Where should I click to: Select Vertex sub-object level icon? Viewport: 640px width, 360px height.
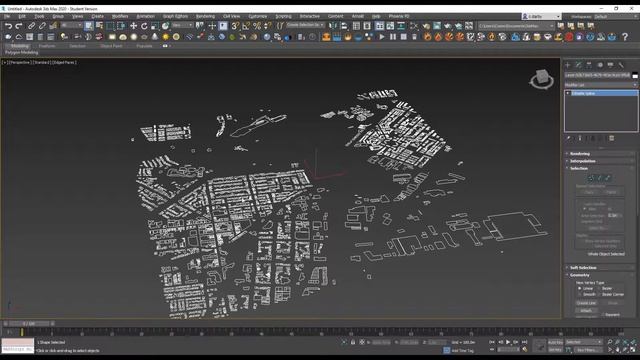click(591, 178)
